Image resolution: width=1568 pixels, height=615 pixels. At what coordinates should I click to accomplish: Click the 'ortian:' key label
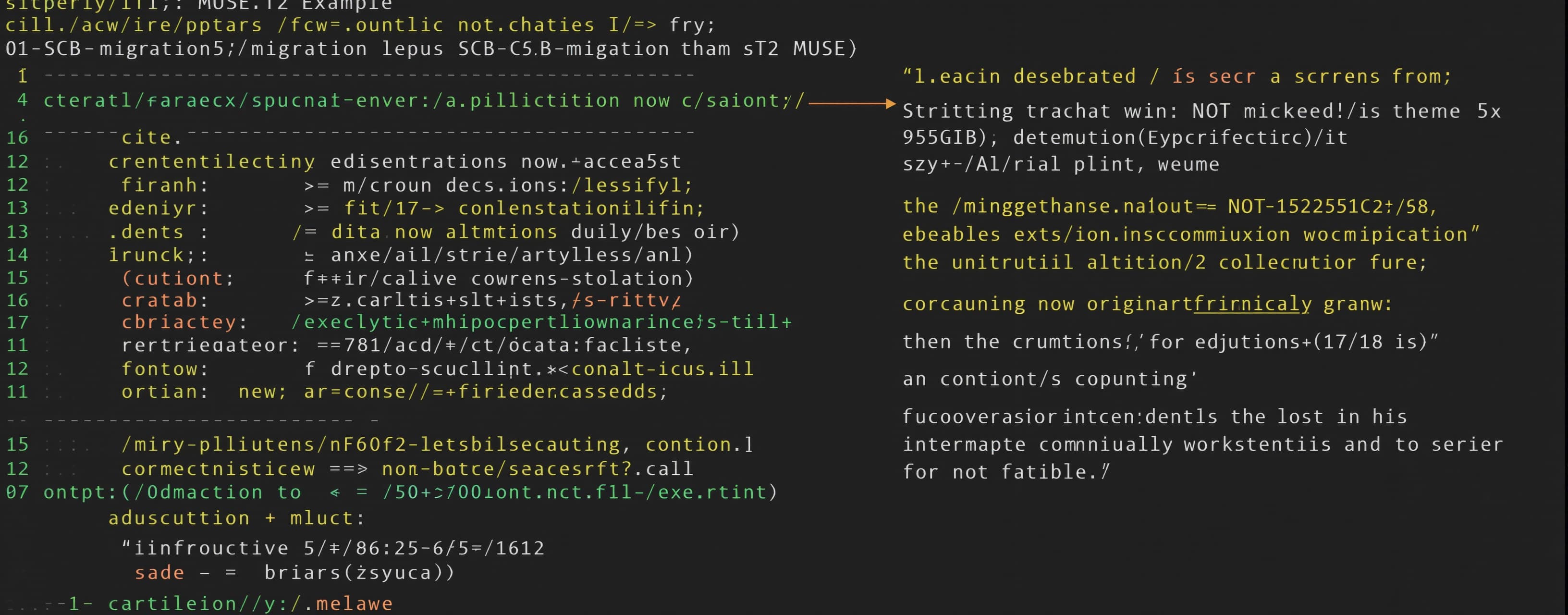click(164, 392)
